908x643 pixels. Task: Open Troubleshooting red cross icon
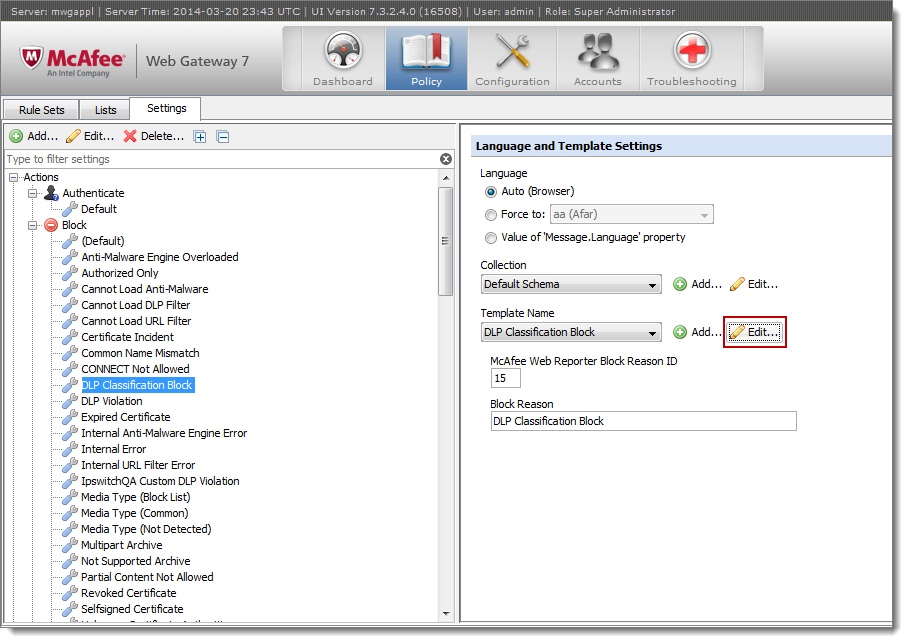[692, 50]
